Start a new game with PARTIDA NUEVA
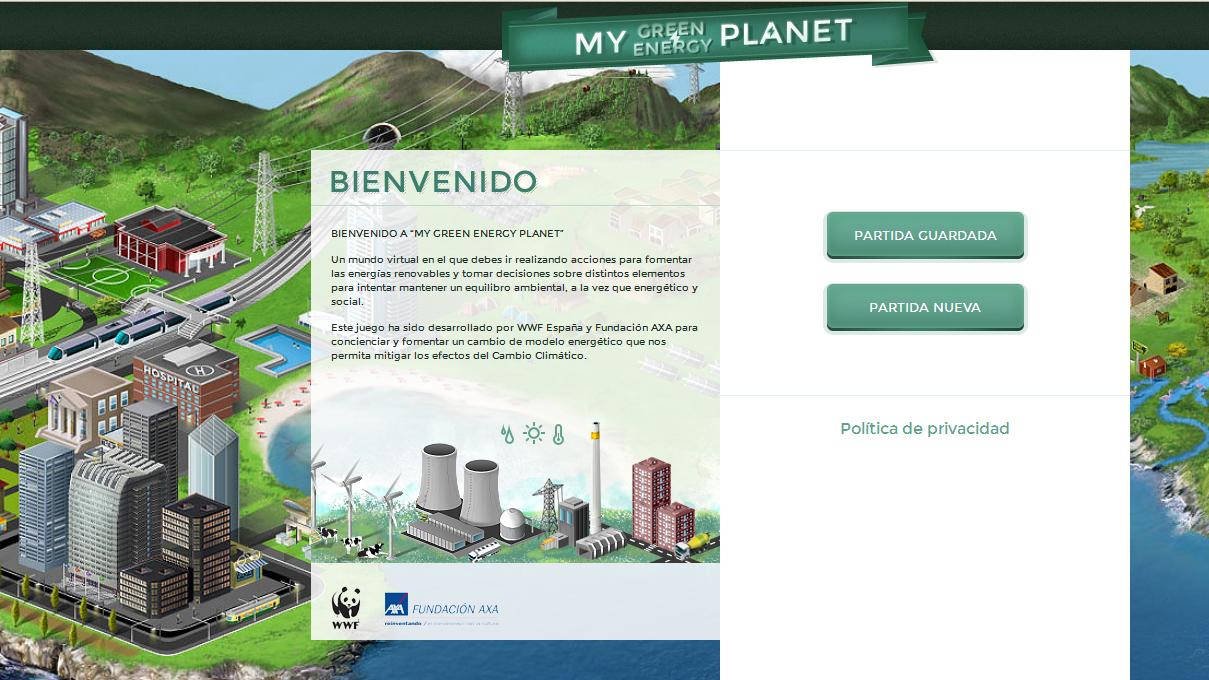Screen dimensions: 1209x680 (x=925, y=307)
